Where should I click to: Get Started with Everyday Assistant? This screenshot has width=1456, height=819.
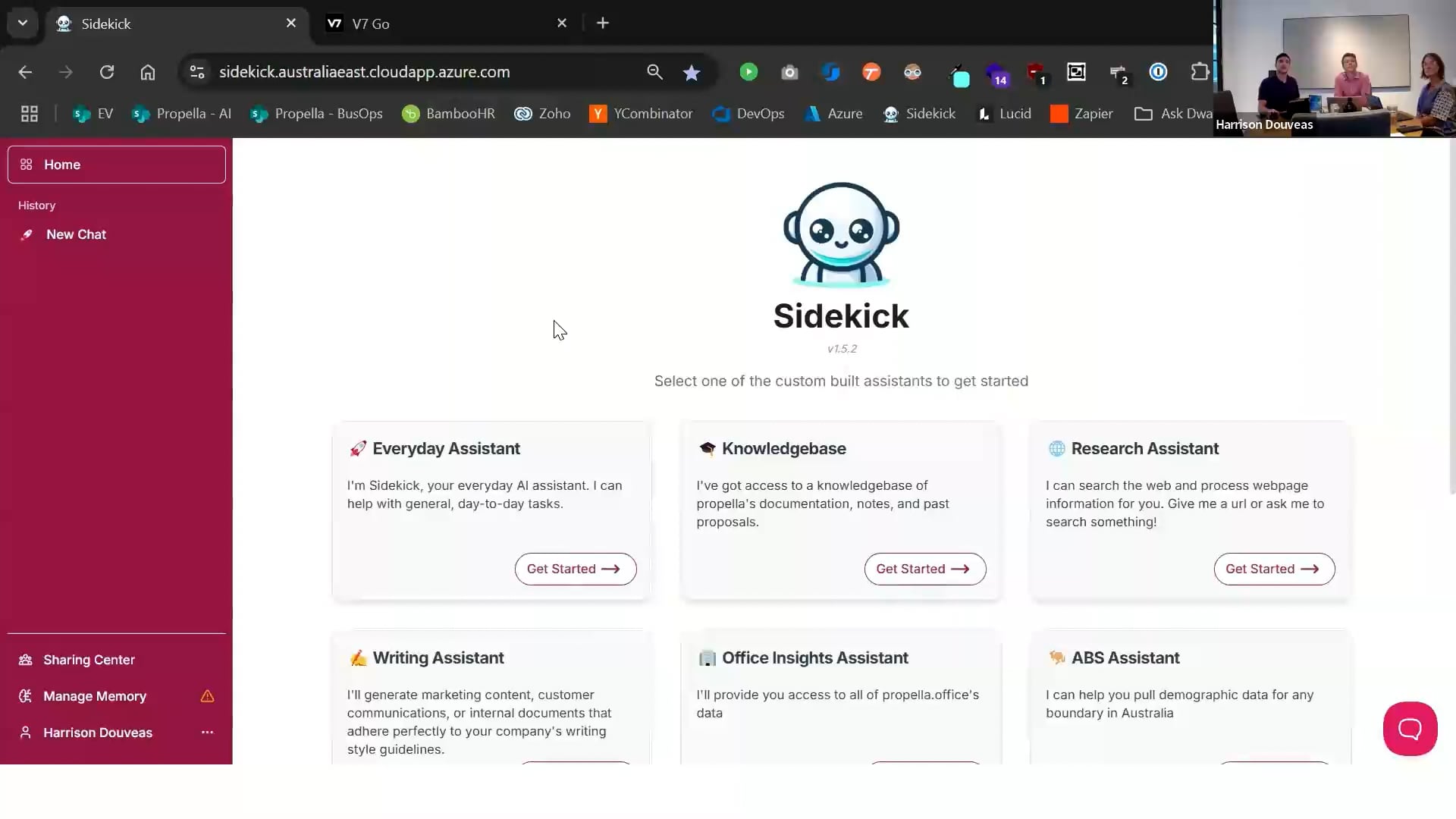(575, 569)
